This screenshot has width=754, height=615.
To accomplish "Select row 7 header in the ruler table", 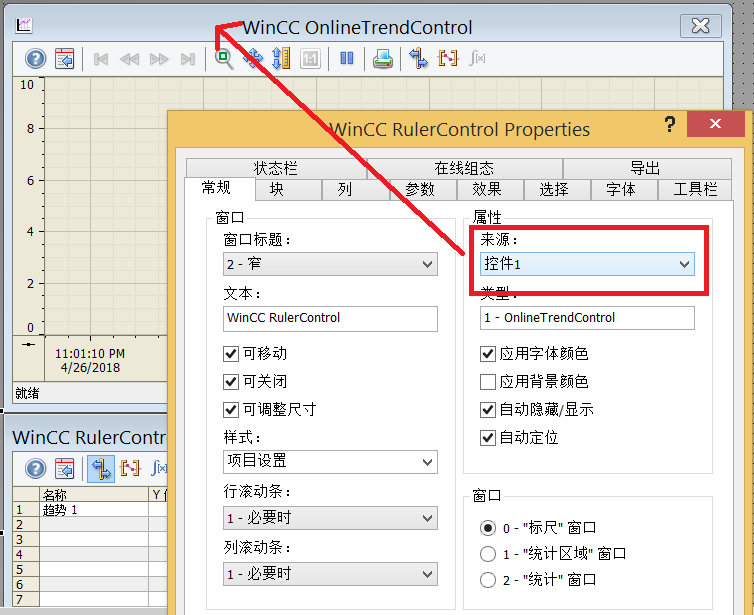I will coord(26,599).
